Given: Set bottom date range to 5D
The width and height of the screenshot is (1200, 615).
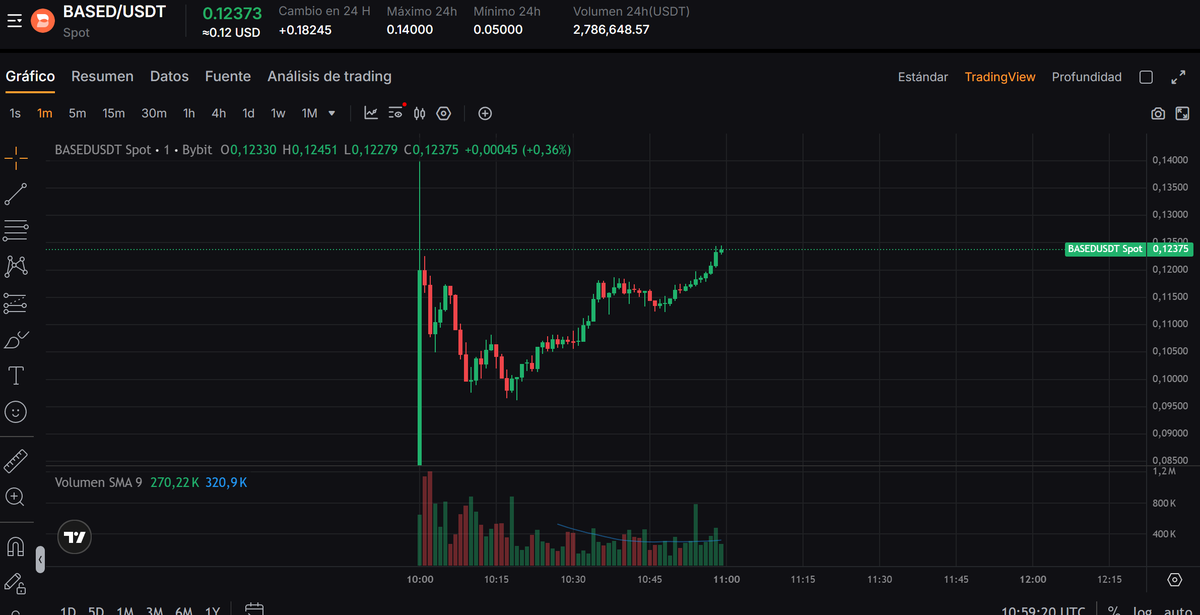Looking at the screenshot, I should (x=96, y=611).
